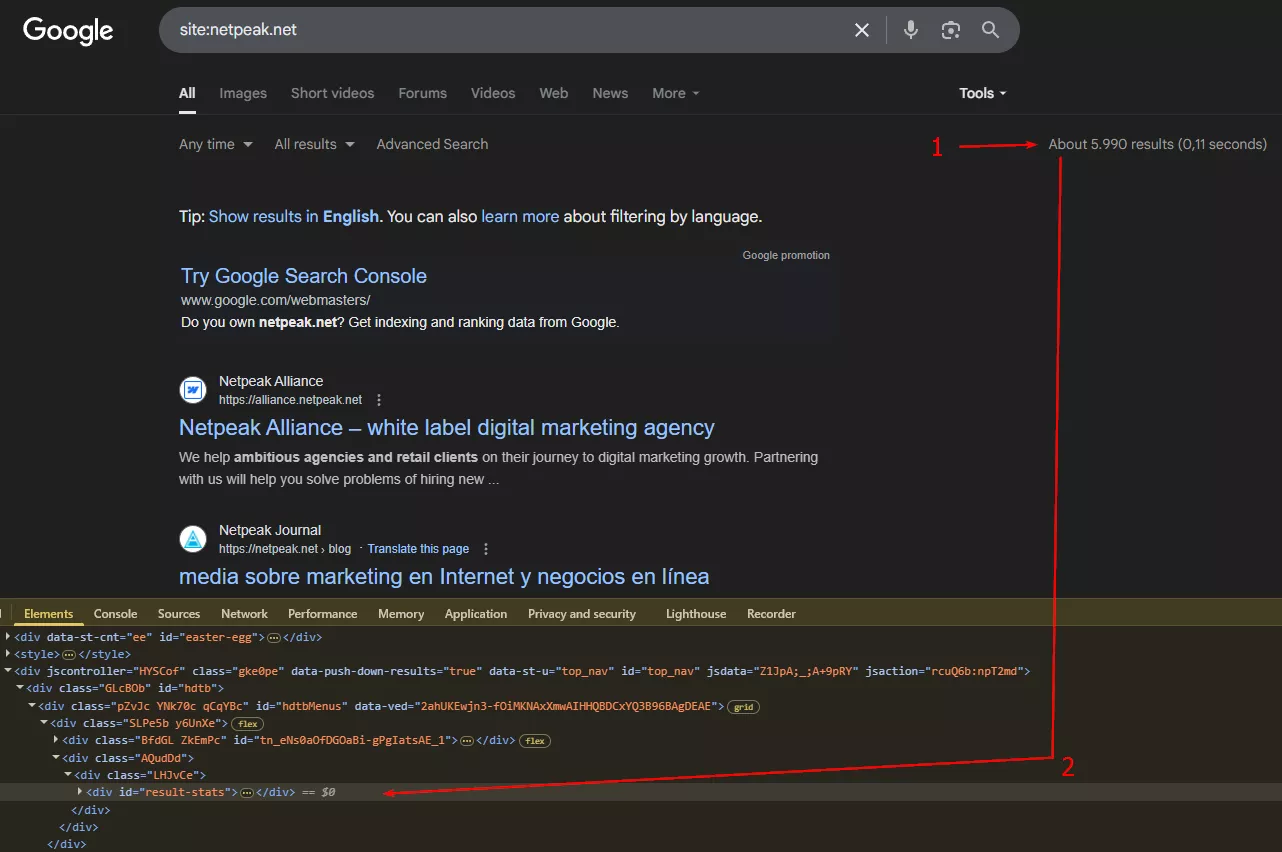Switch to DevTools Performance tab
This screenshot has height=852, width=1282.
(322, 614)
